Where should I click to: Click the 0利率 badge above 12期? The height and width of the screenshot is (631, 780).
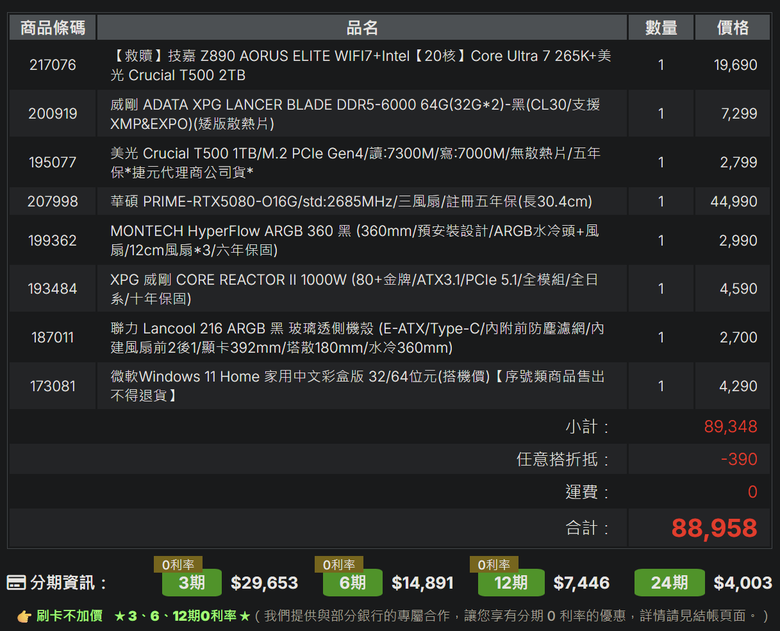(x=493, y=565)
